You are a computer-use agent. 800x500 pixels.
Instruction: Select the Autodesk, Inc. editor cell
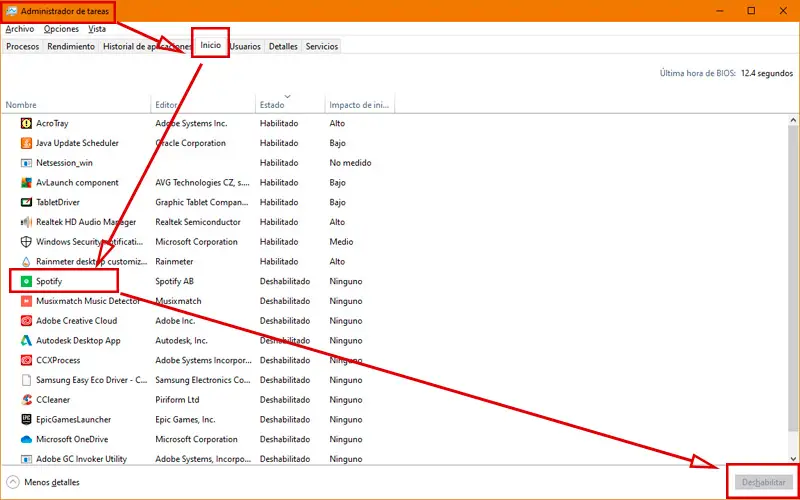coord(181,340)
